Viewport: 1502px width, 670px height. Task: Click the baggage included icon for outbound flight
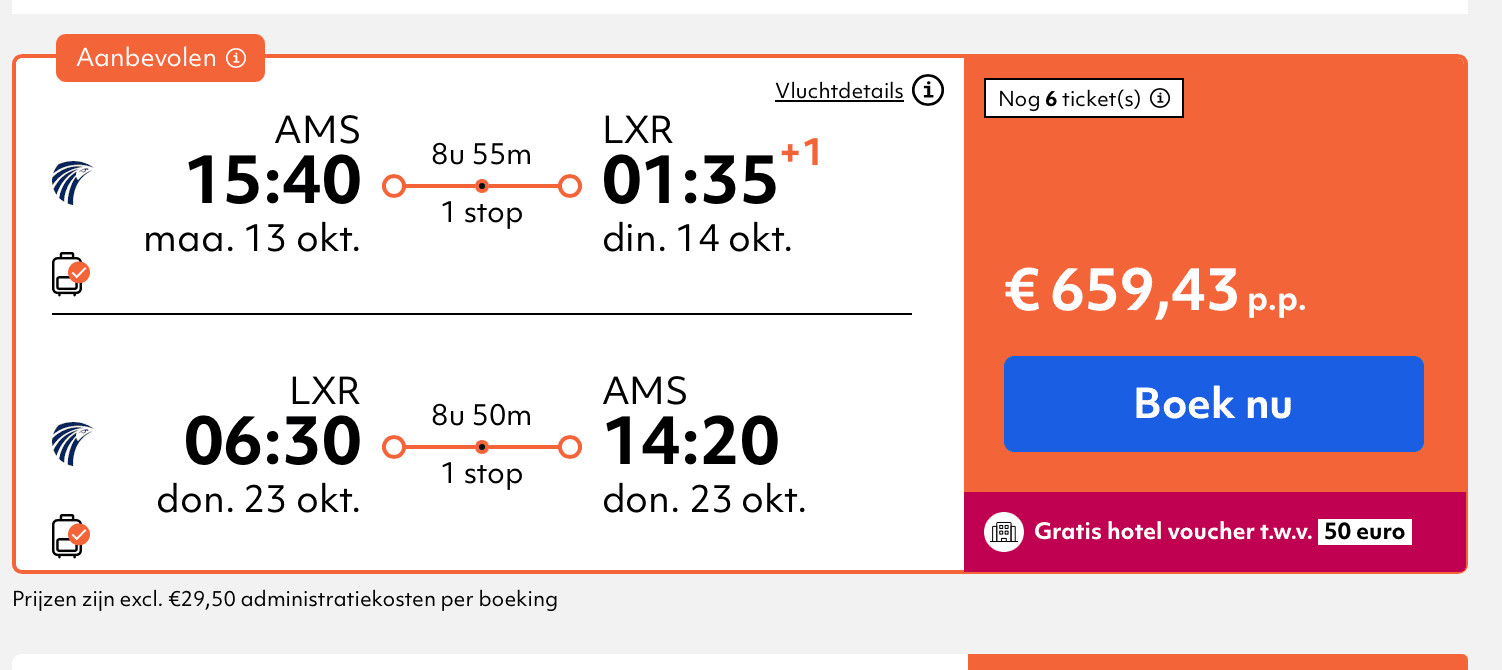[70, 274]
